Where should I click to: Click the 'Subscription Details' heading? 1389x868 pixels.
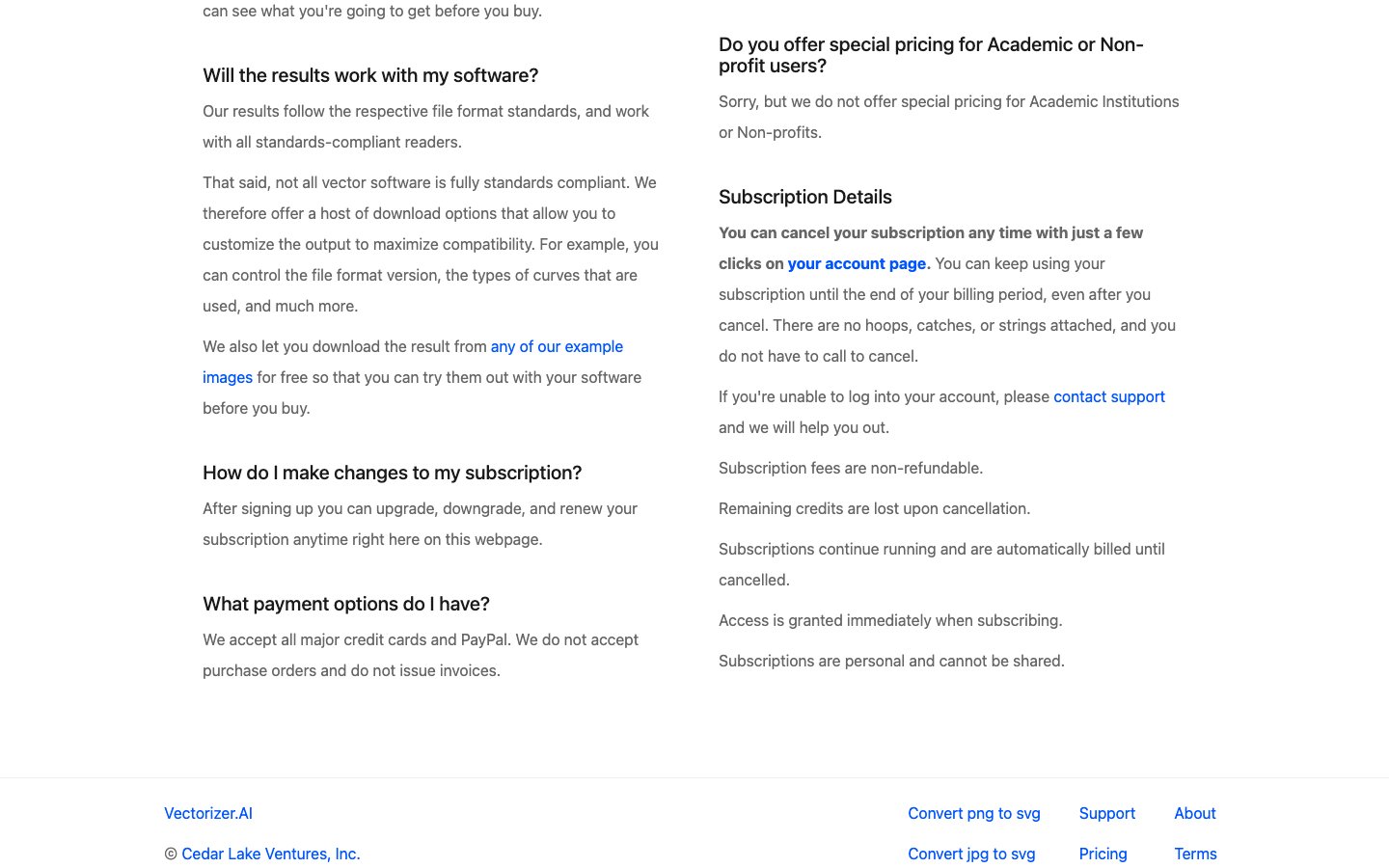[804, 197]
